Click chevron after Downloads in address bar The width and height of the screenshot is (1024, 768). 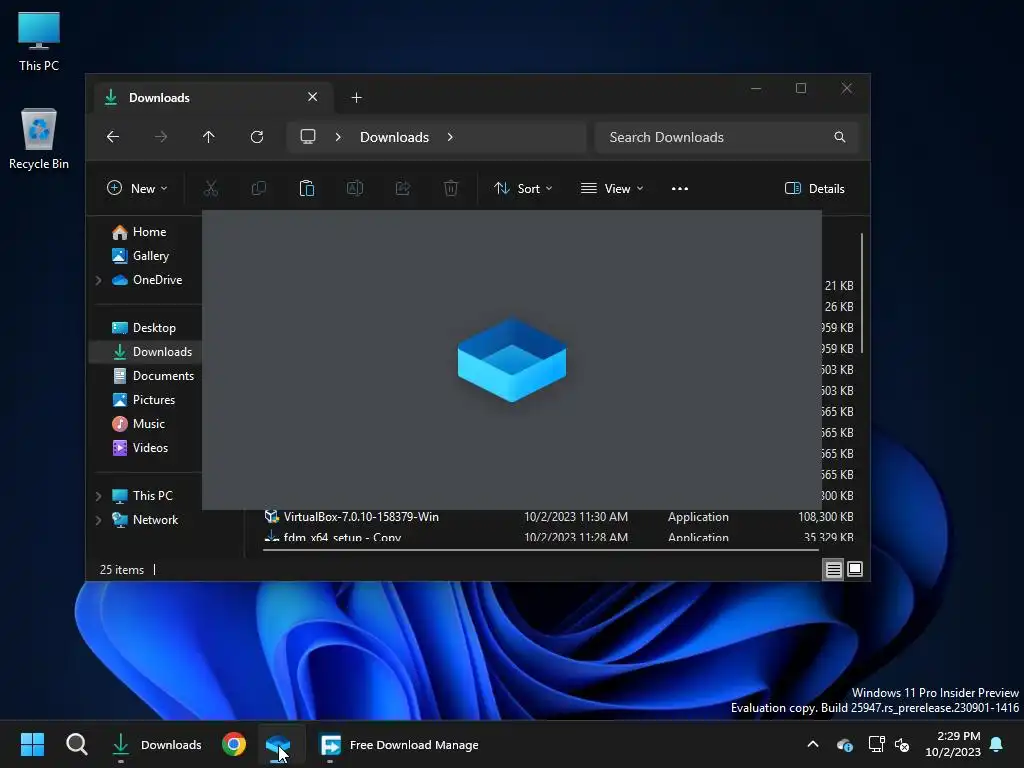pyautogui.click(x=450, y=136)
